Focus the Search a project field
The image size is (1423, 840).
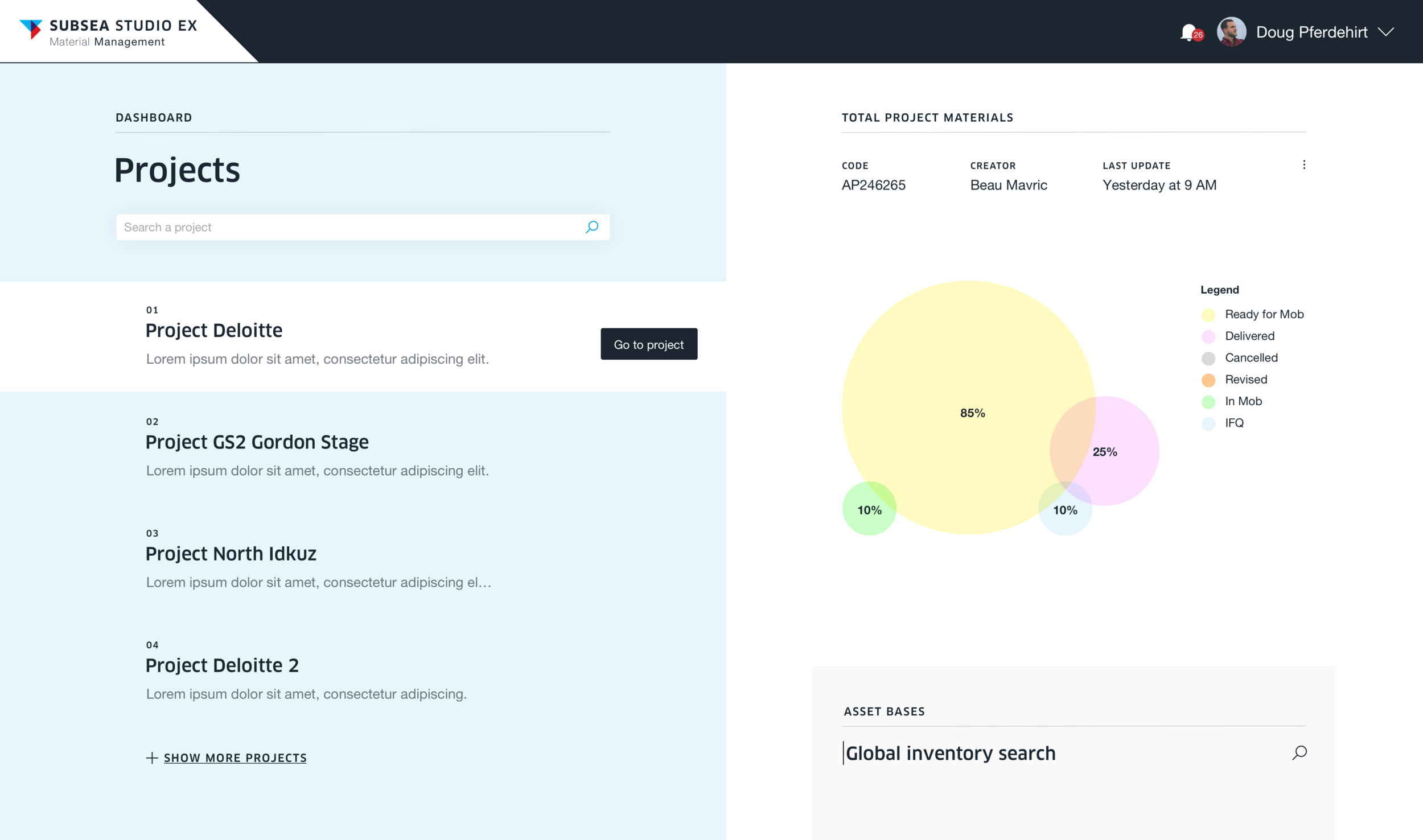tap(342, 227)
